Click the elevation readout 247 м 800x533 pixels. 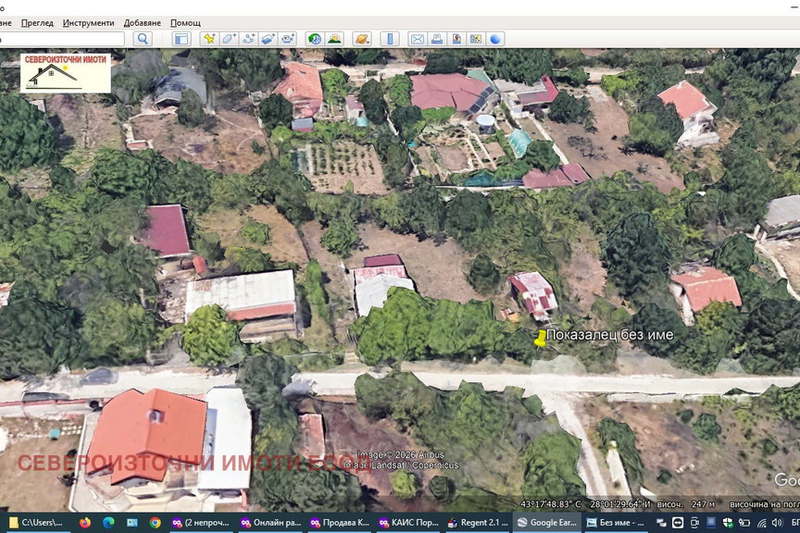tap(703, 504)
